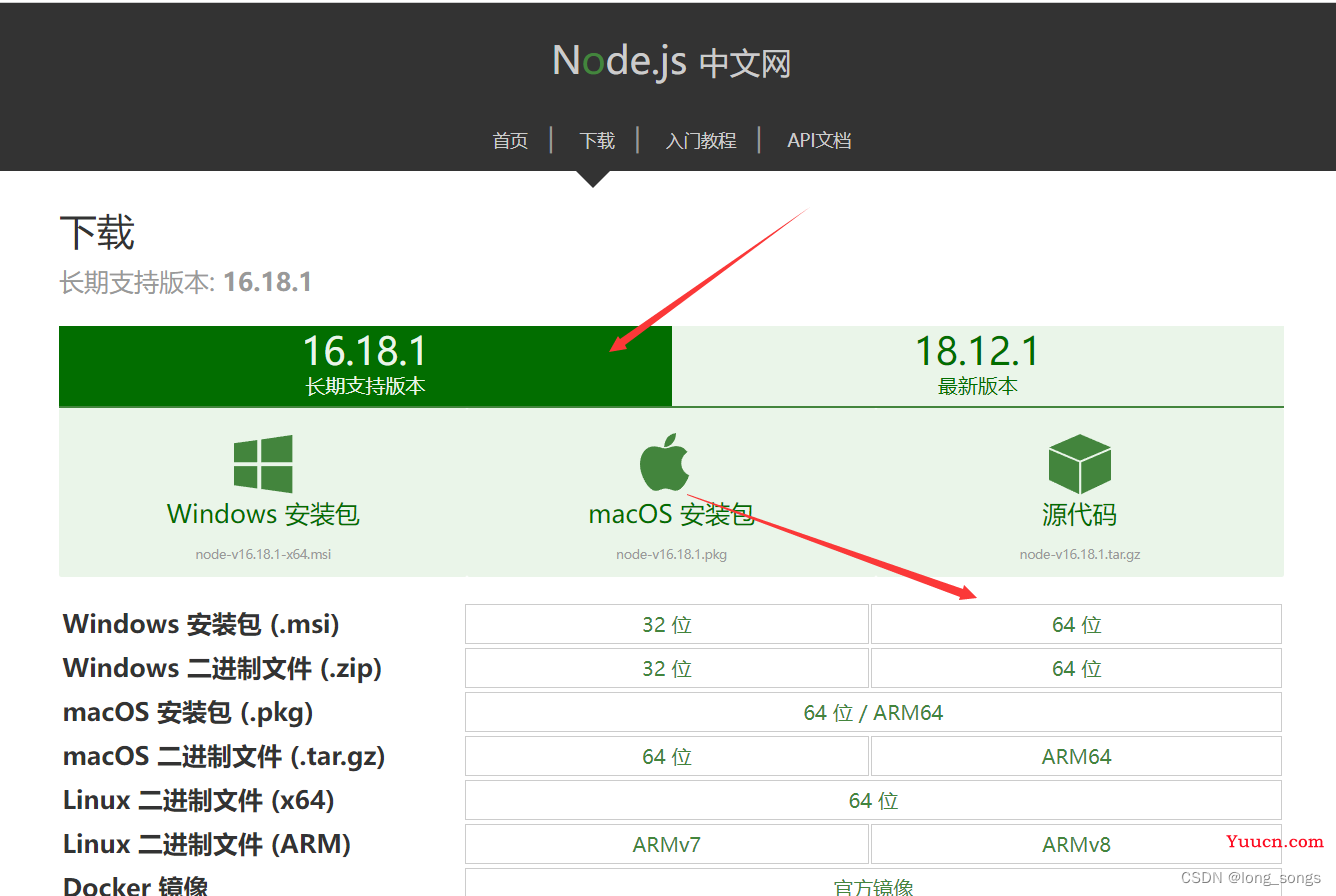
Task: Download 32 位 Windows 安装包 (.msi)
Action: point(667,624)
